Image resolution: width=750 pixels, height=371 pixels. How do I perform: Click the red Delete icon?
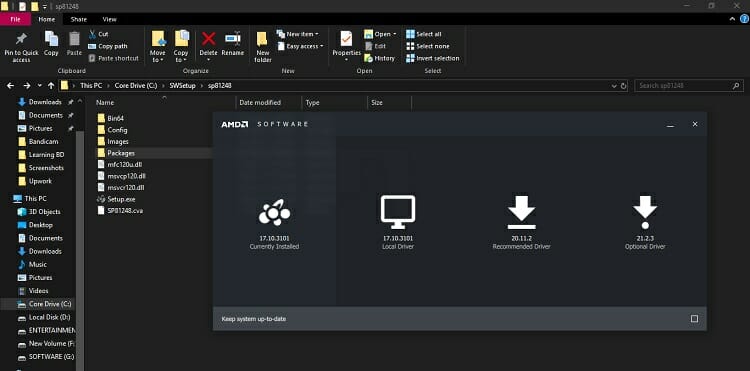[208, 39]
